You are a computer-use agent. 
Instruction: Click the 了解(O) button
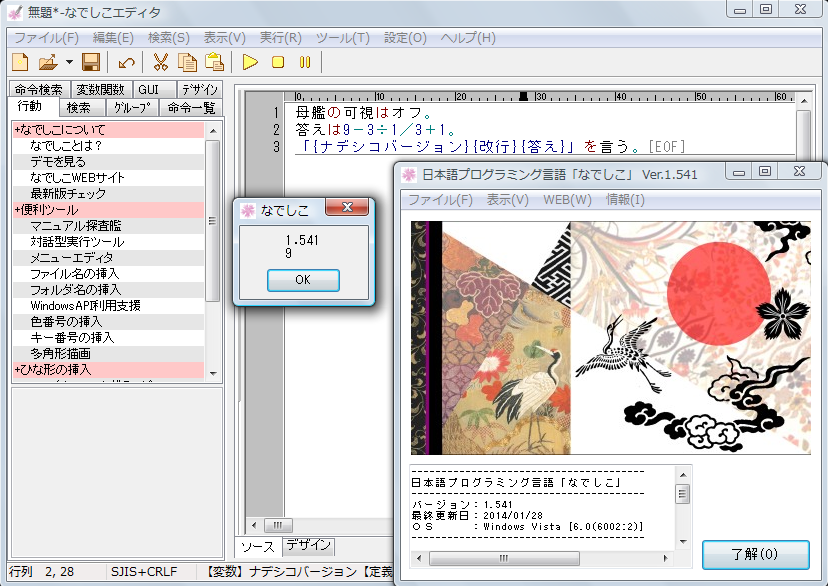pos(755,553)
